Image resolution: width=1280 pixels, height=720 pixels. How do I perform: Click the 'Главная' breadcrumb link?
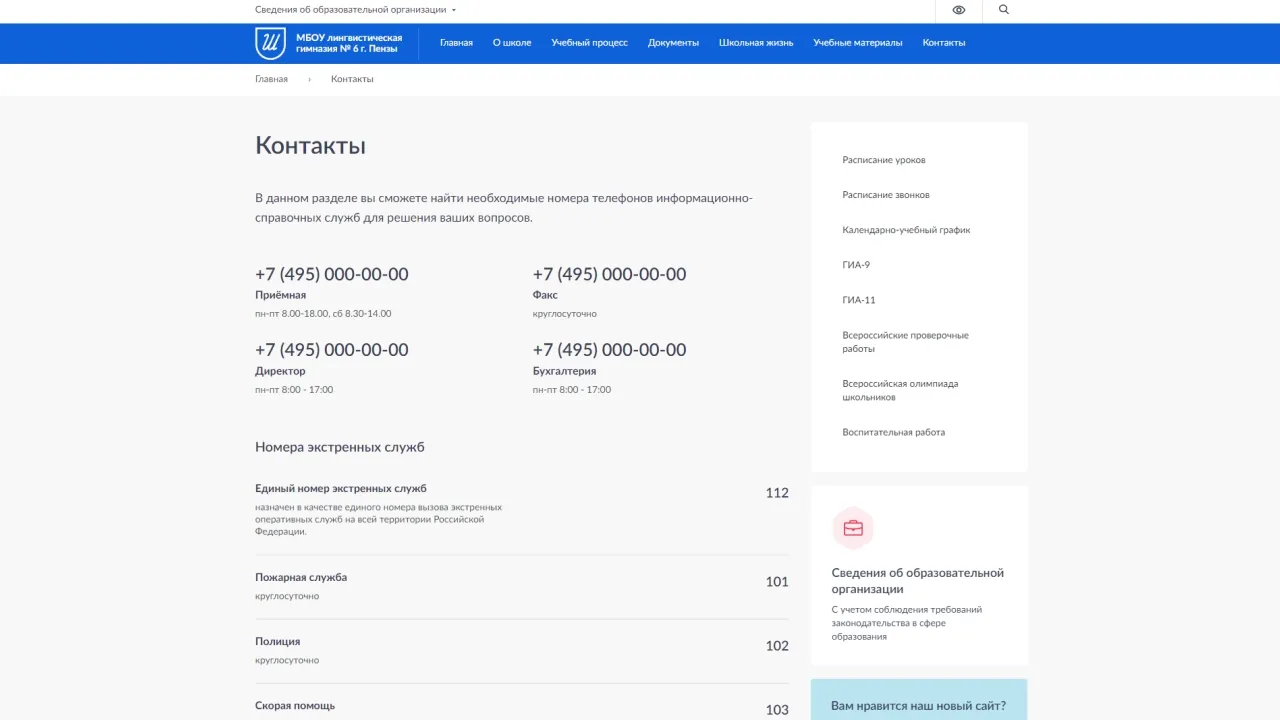tap(271, 79)
